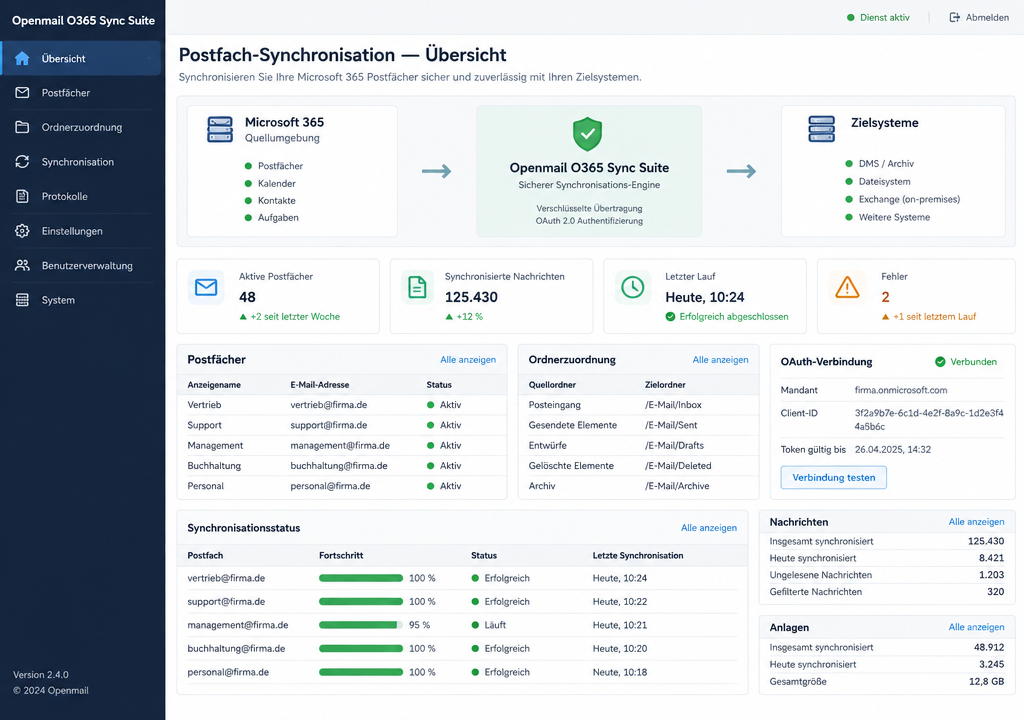Click the Exchange (on-premises) target entry
1024x720 pixels.
click(x=909, y=199)
